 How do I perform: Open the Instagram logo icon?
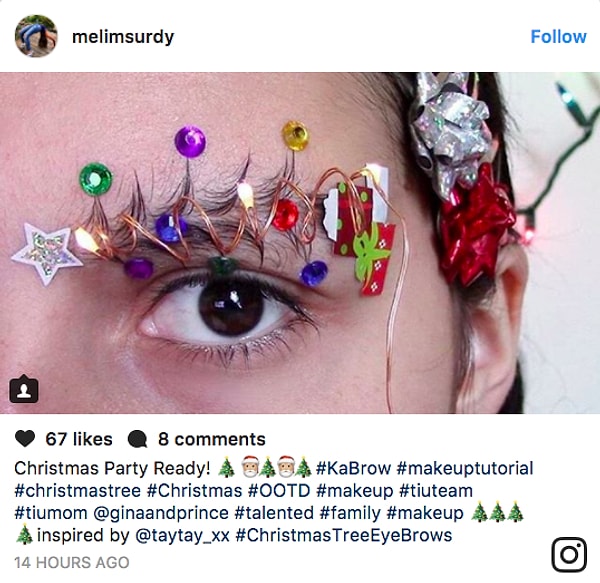point(569,553)
